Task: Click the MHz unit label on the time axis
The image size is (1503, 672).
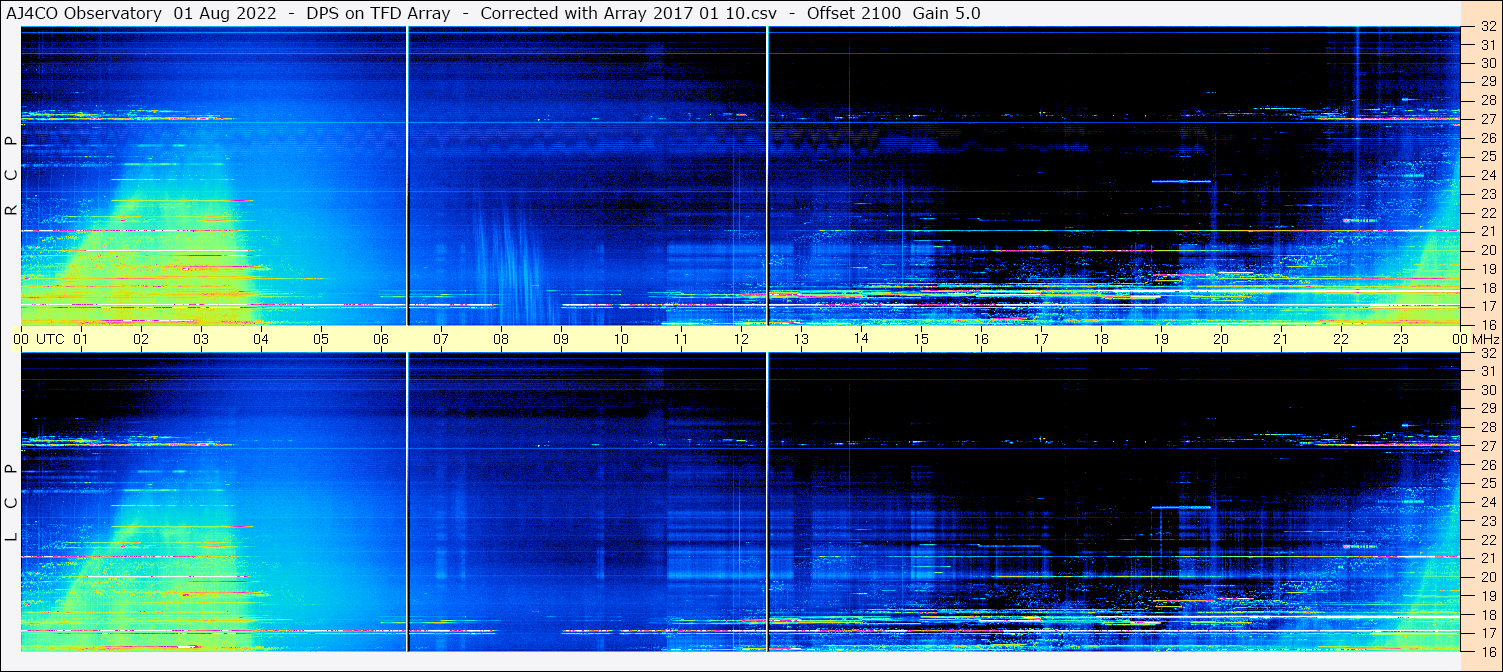Action: coord(1485,339)
